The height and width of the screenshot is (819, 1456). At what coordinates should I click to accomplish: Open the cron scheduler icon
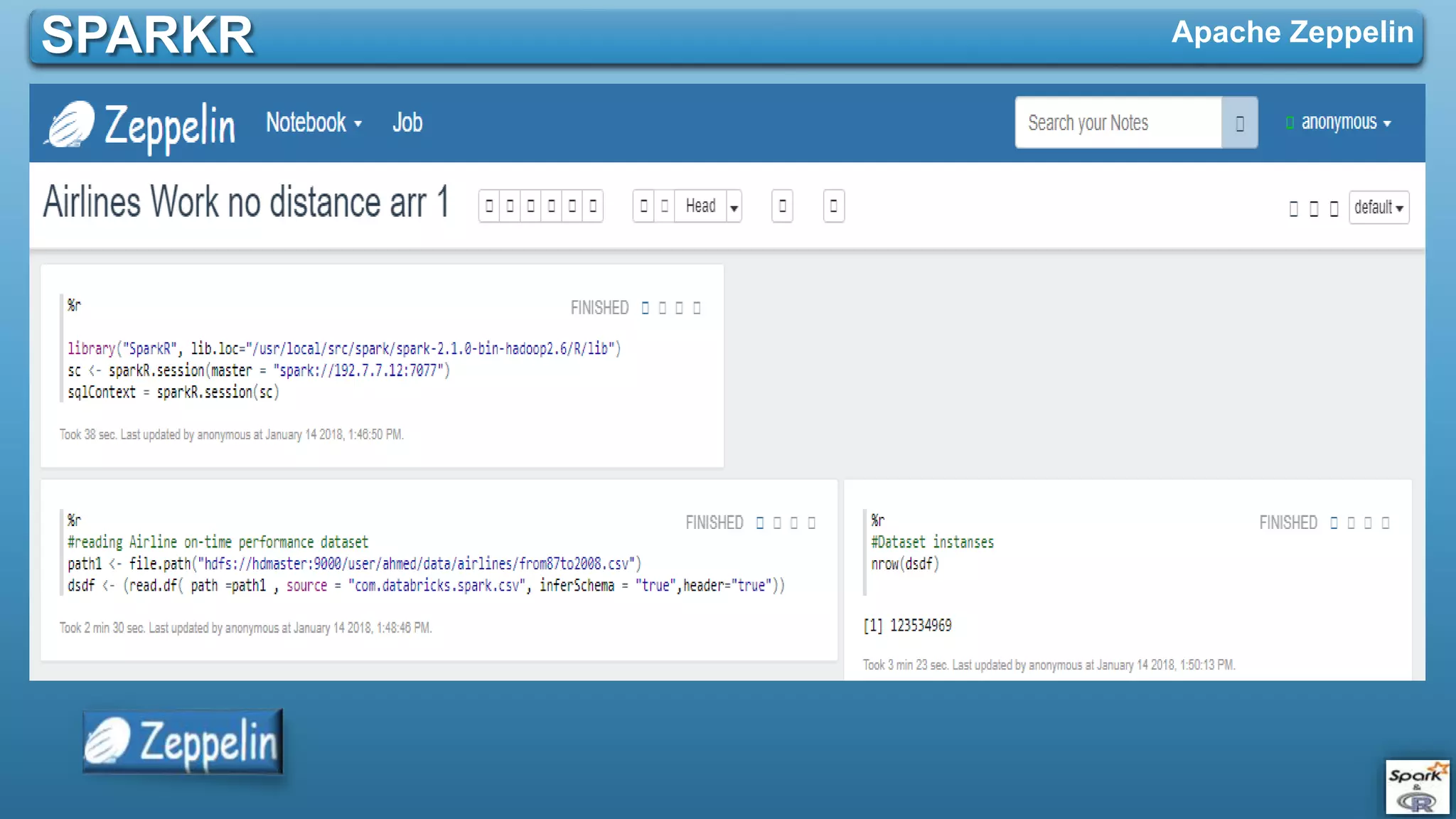pos(834,206)
